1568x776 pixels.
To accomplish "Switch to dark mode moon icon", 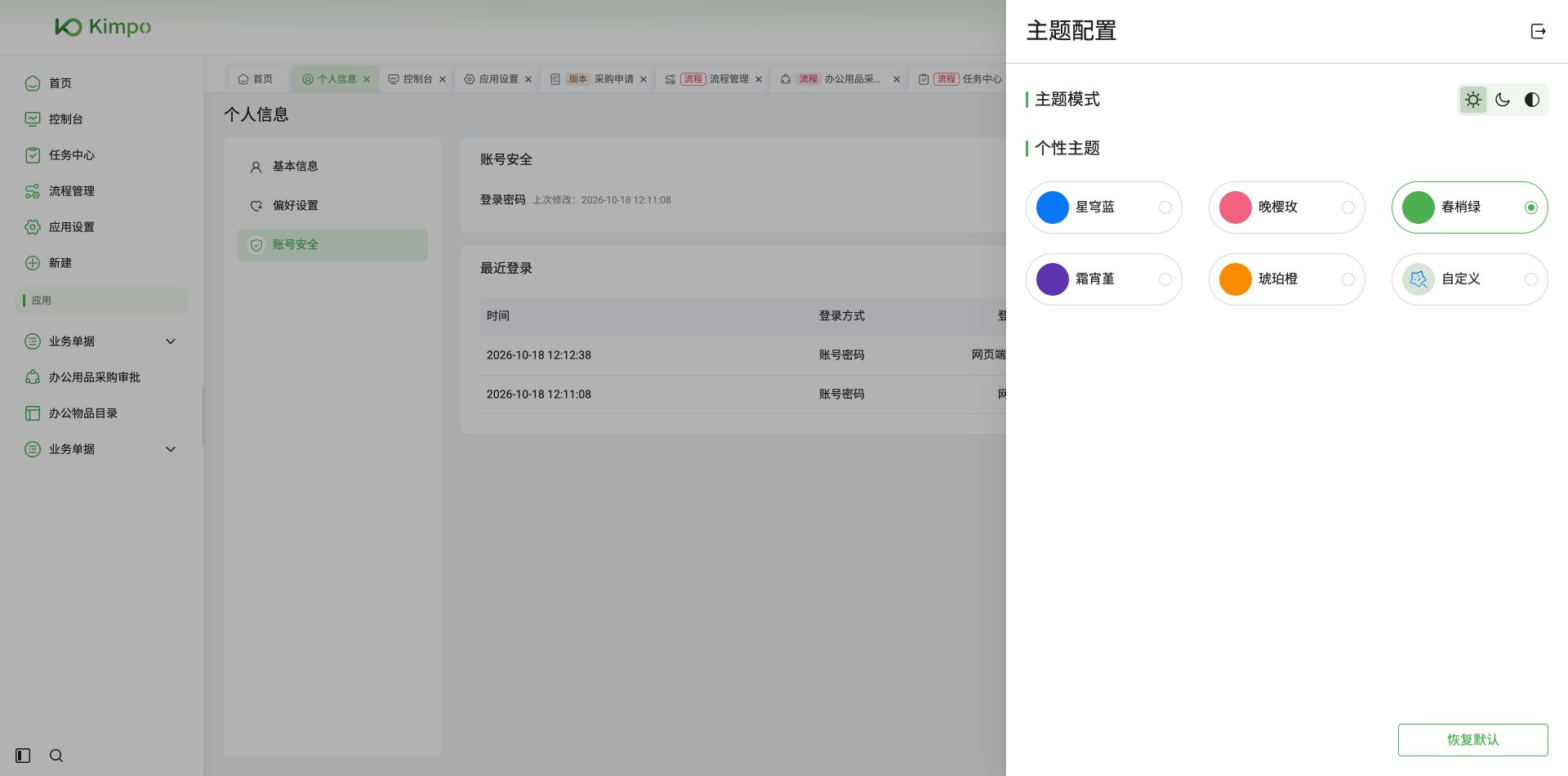I will pos(1502,100).
